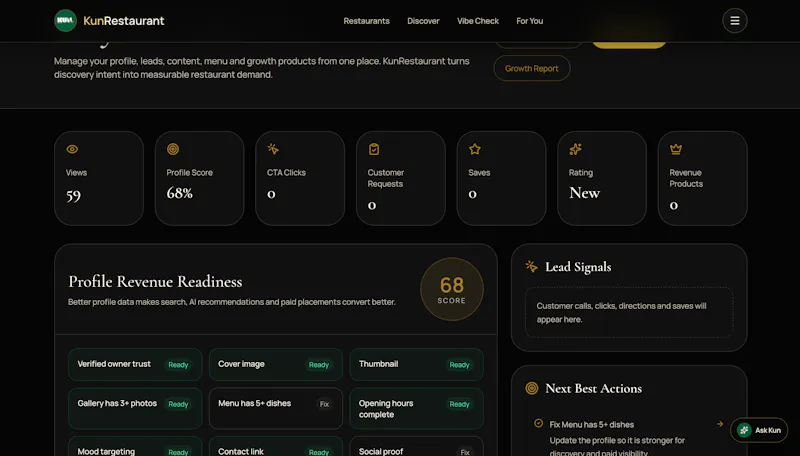Click the Cover image readiness item
Screen dimensions: 800x456
coord(276,364)
